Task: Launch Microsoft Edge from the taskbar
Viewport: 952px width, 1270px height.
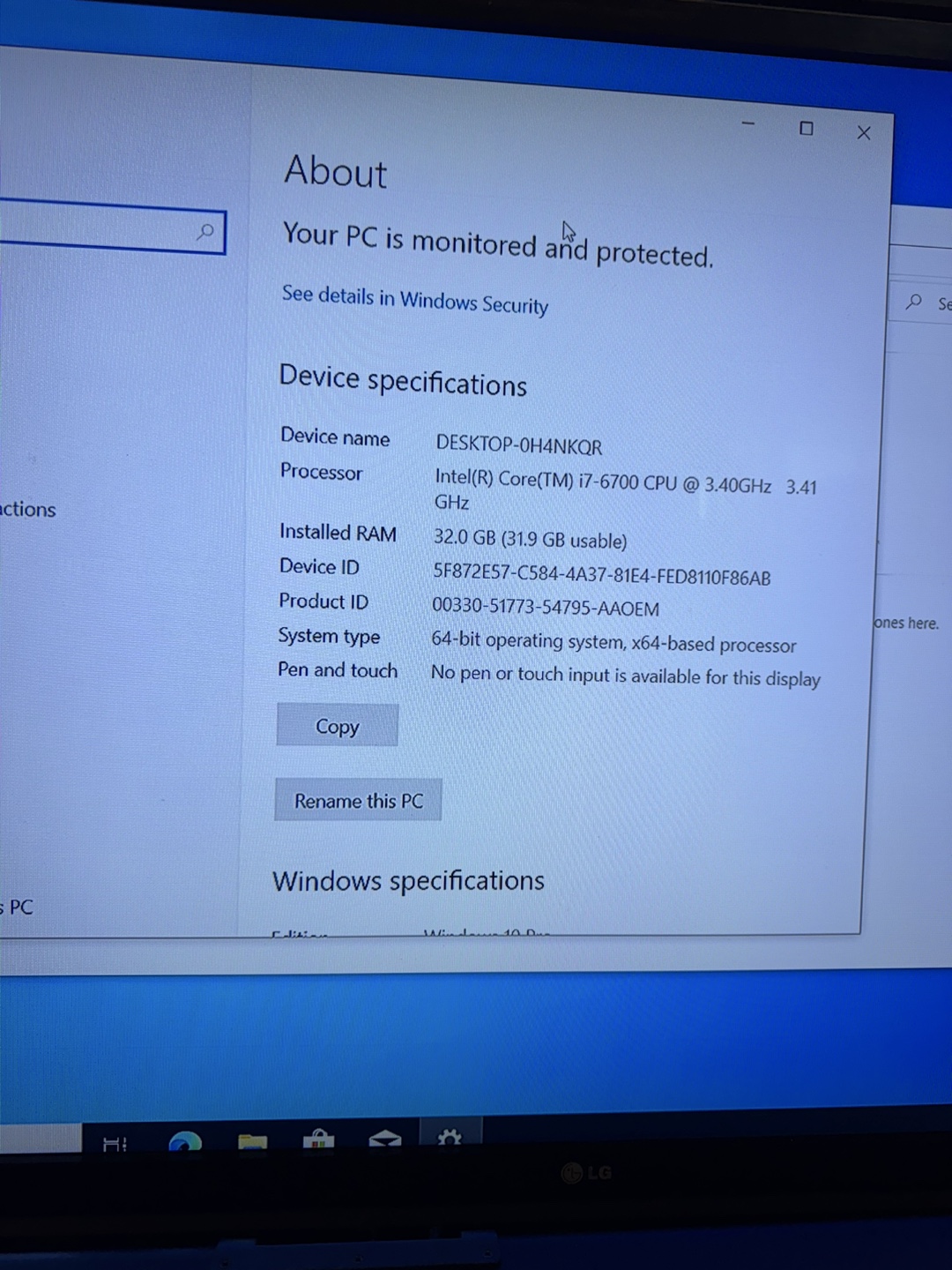Action: click(x=185, y=1142)
